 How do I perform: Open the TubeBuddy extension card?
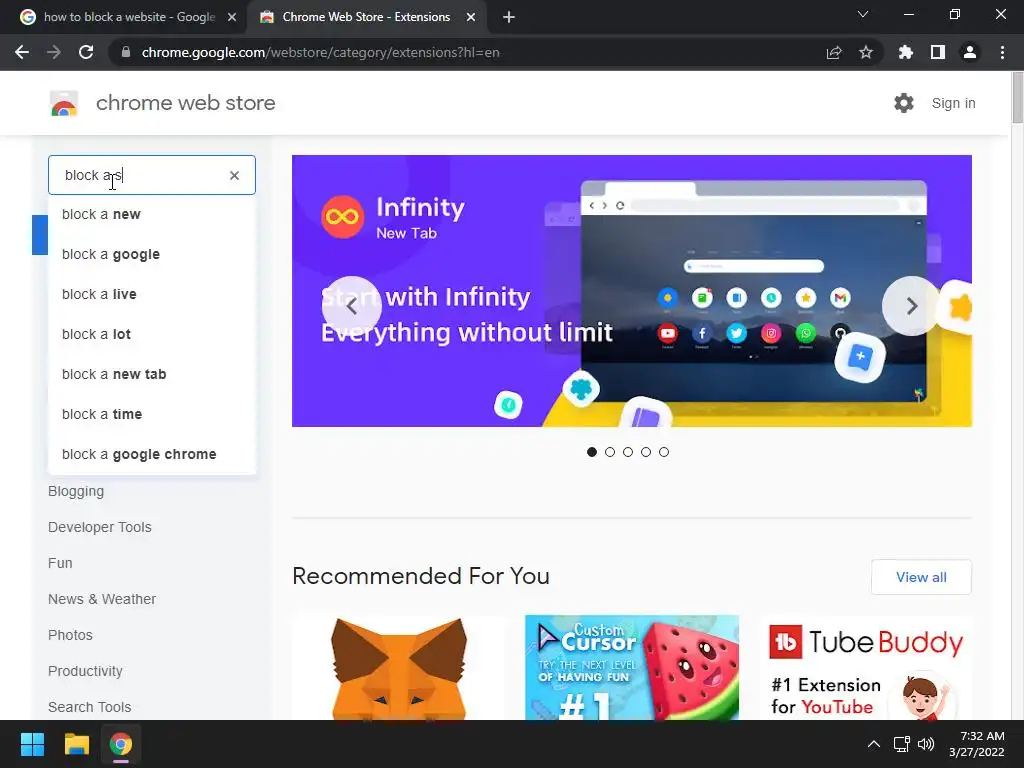tap(865, 667)
